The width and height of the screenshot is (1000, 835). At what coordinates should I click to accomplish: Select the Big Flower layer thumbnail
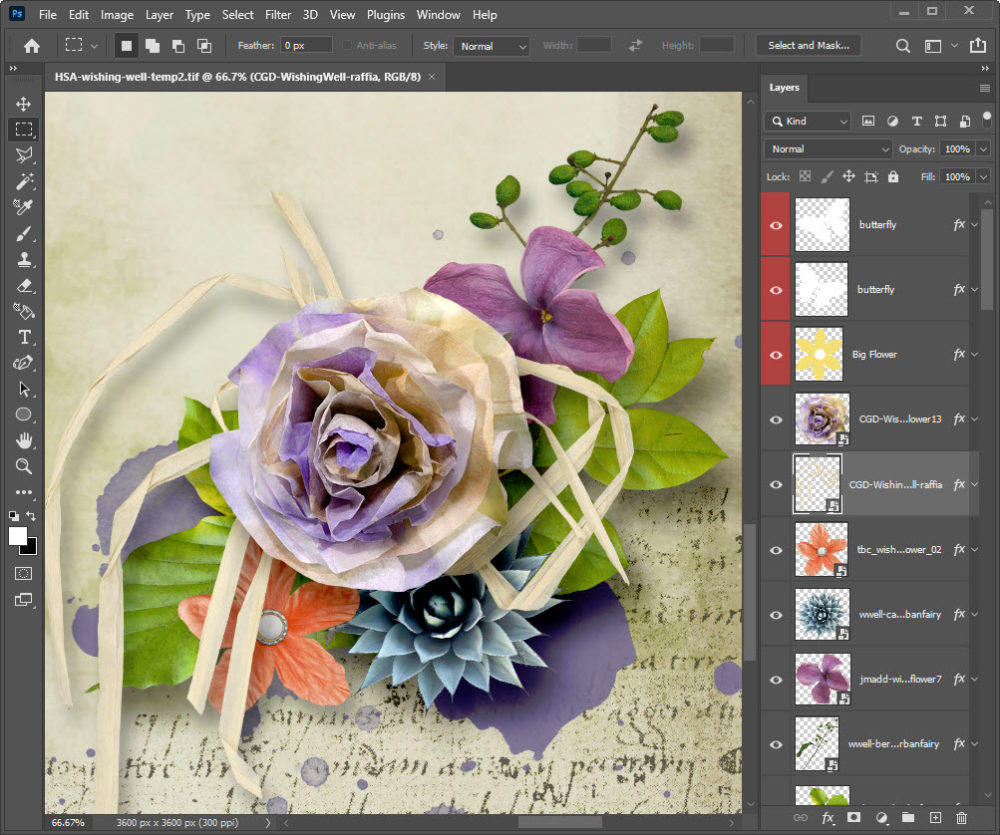pyautogui.click(x=819, y=355)
